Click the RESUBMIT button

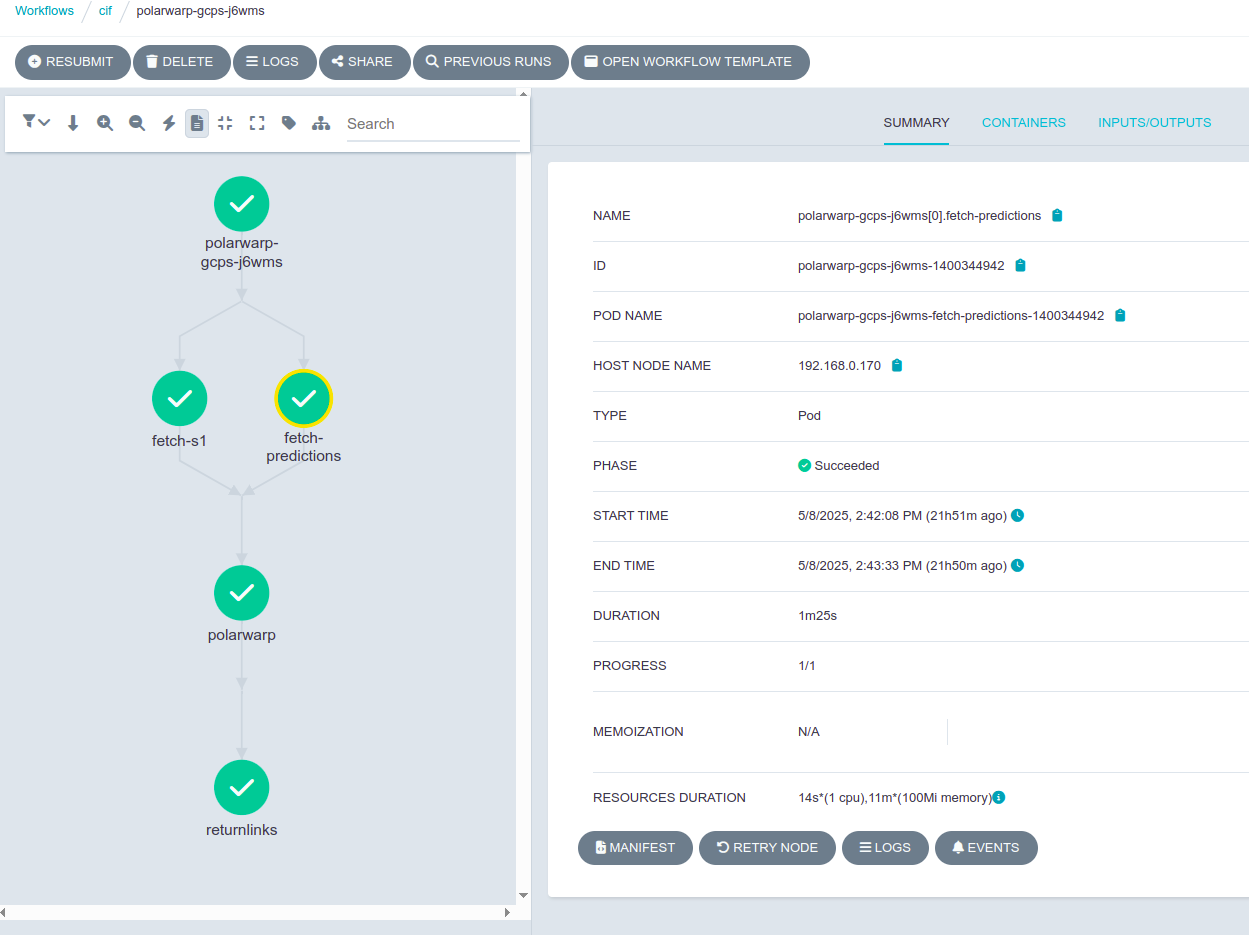tap(72, 62)
